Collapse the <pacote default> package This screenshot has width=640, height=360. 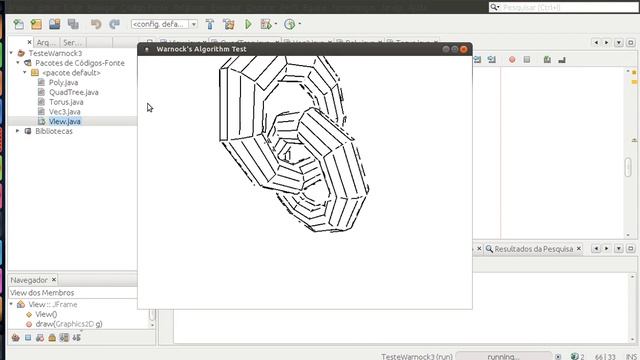[25, 73]
